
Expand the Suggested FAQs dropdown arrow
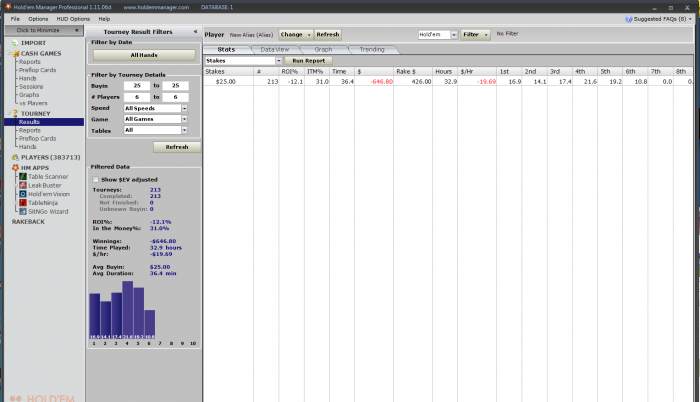click(x=690, y=19)
